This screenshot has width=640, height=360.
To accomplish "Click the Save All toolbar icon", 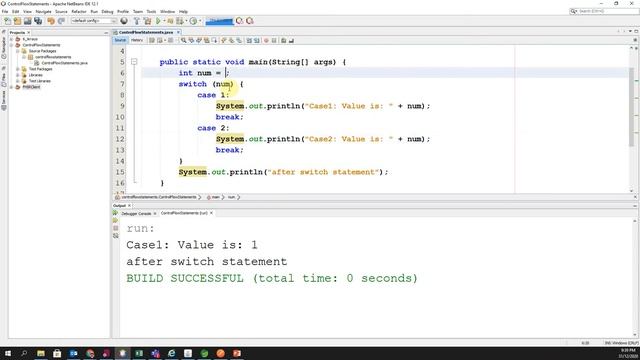I will click(38, 21).
